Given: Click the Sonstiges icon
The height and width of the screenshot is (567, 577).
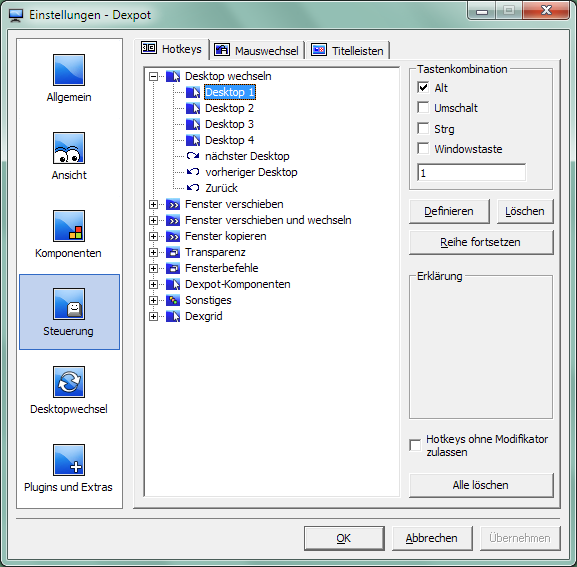Looking at the screenshot, I should pyautogui.click(x=173, y=300).
